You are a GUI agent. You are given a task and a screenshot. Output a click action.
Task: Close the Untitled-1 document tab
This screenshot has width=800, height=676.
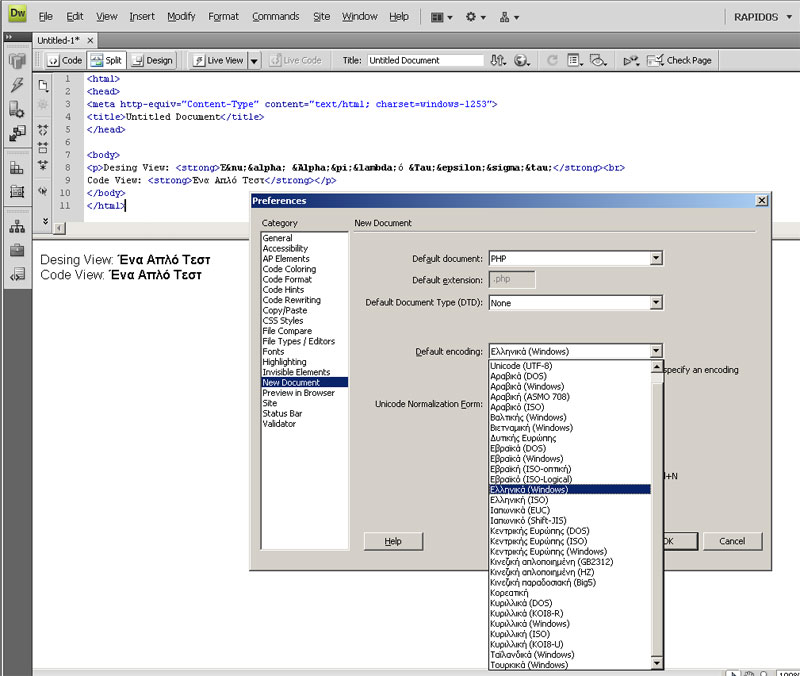pyautogui.click(x=90, y=40)
